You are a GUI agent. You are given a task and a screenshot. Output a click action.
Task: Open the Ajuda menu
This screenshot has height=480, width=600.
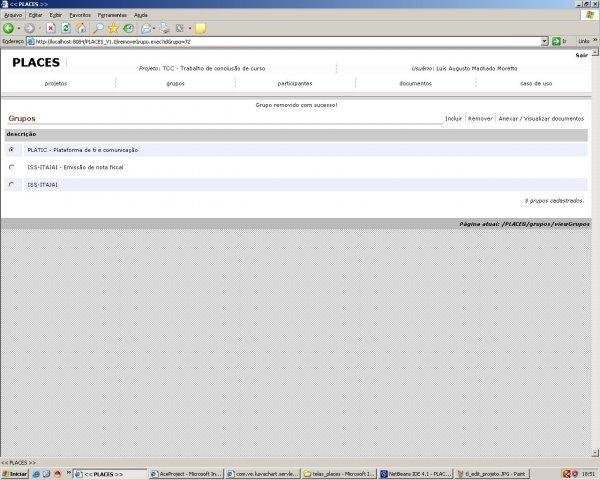(x=141, y=15)
